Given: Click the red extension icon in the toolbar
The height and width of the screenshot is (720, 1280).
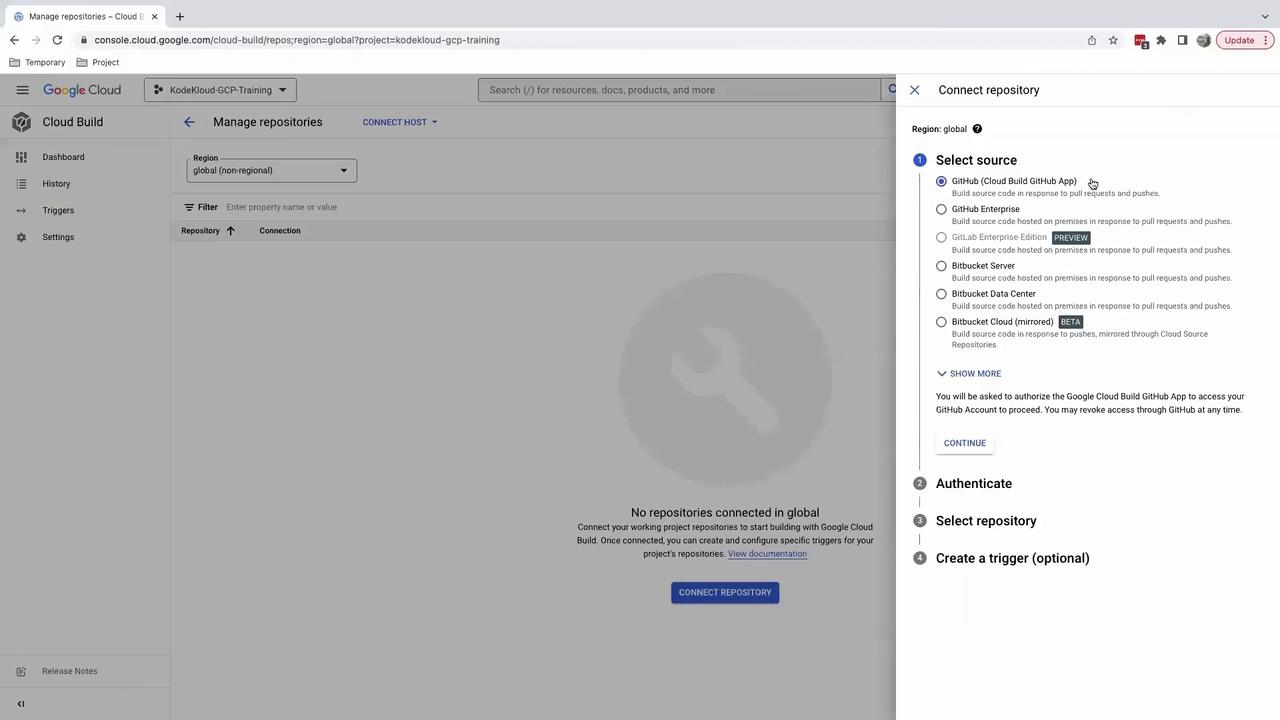Looking at the screenshot, I should (x=1140, y=40).
